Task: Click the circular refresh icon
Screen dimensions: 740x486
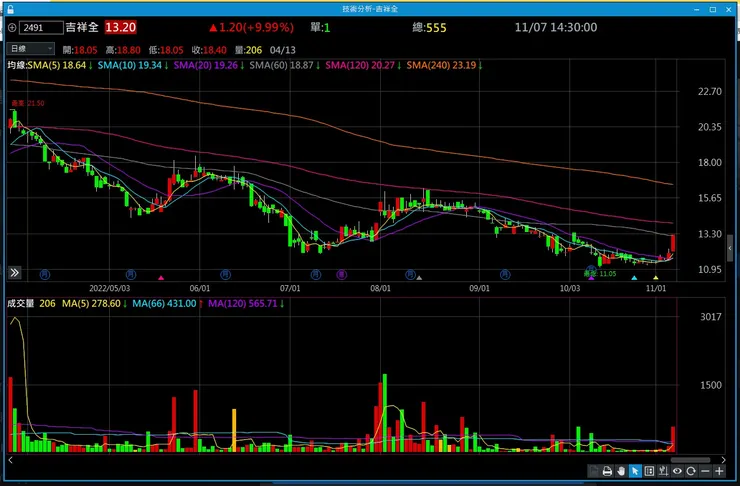Action: (x=691, y=471)
